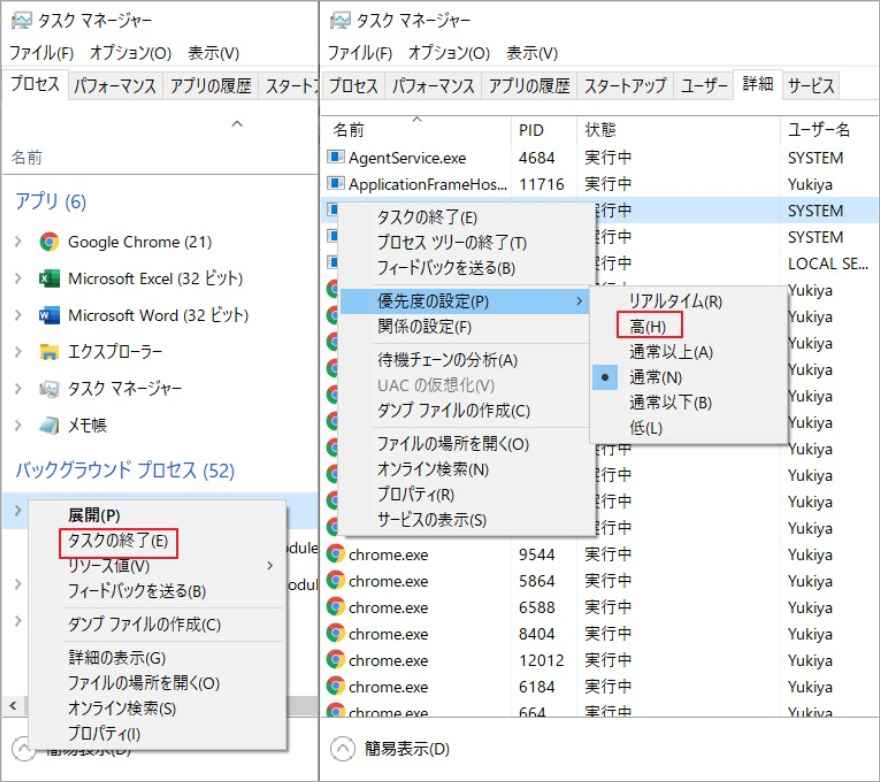880x782 pixels.
Task: Click the left scroll arrow of the horizontal scrollbar
Action: point(13,706)
